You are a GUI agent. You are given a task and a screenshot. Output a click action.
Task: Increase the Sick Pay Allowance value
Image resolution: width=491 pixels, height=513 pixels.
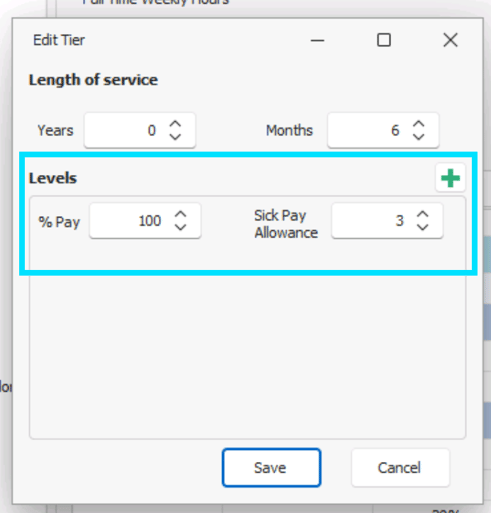pos(423,215)
